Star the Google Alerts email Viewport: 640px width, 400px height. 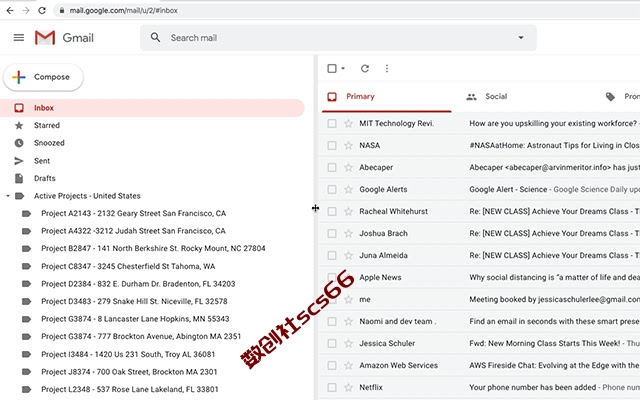[348, 189]
